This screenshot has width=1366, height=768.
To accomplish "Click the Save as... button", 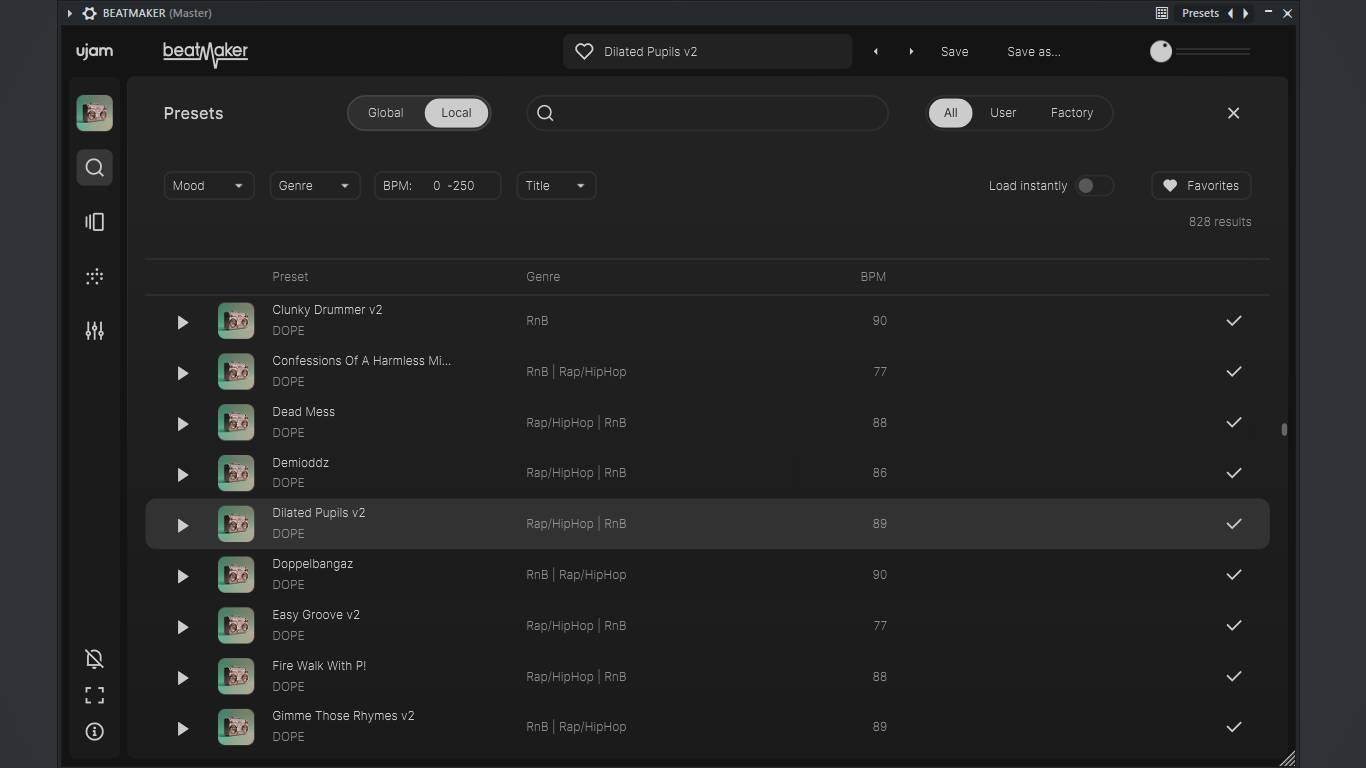I will pyautogui.click(x=1033, y=52).
